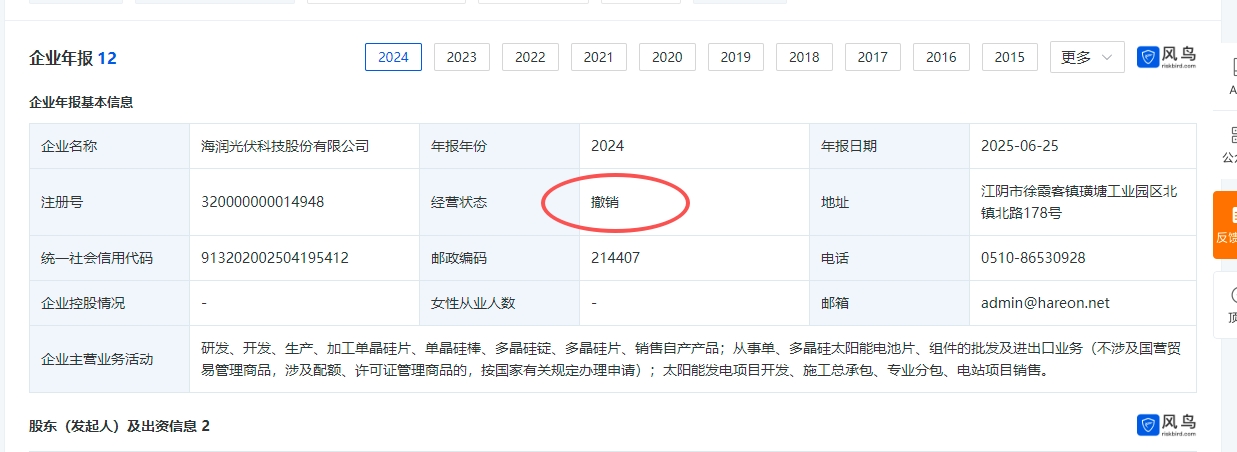Viewport: 1237px width, 452px height.
Task: Click the 统一社会信用代码 label
Action: [x=97, y=258]
